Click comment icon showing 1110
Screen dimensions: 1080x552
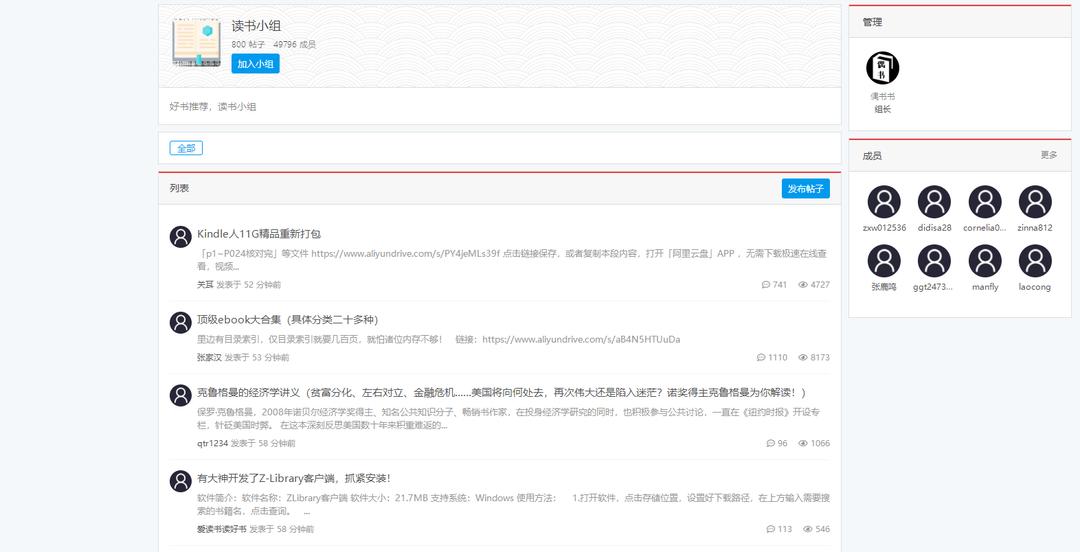coord(761,358)
